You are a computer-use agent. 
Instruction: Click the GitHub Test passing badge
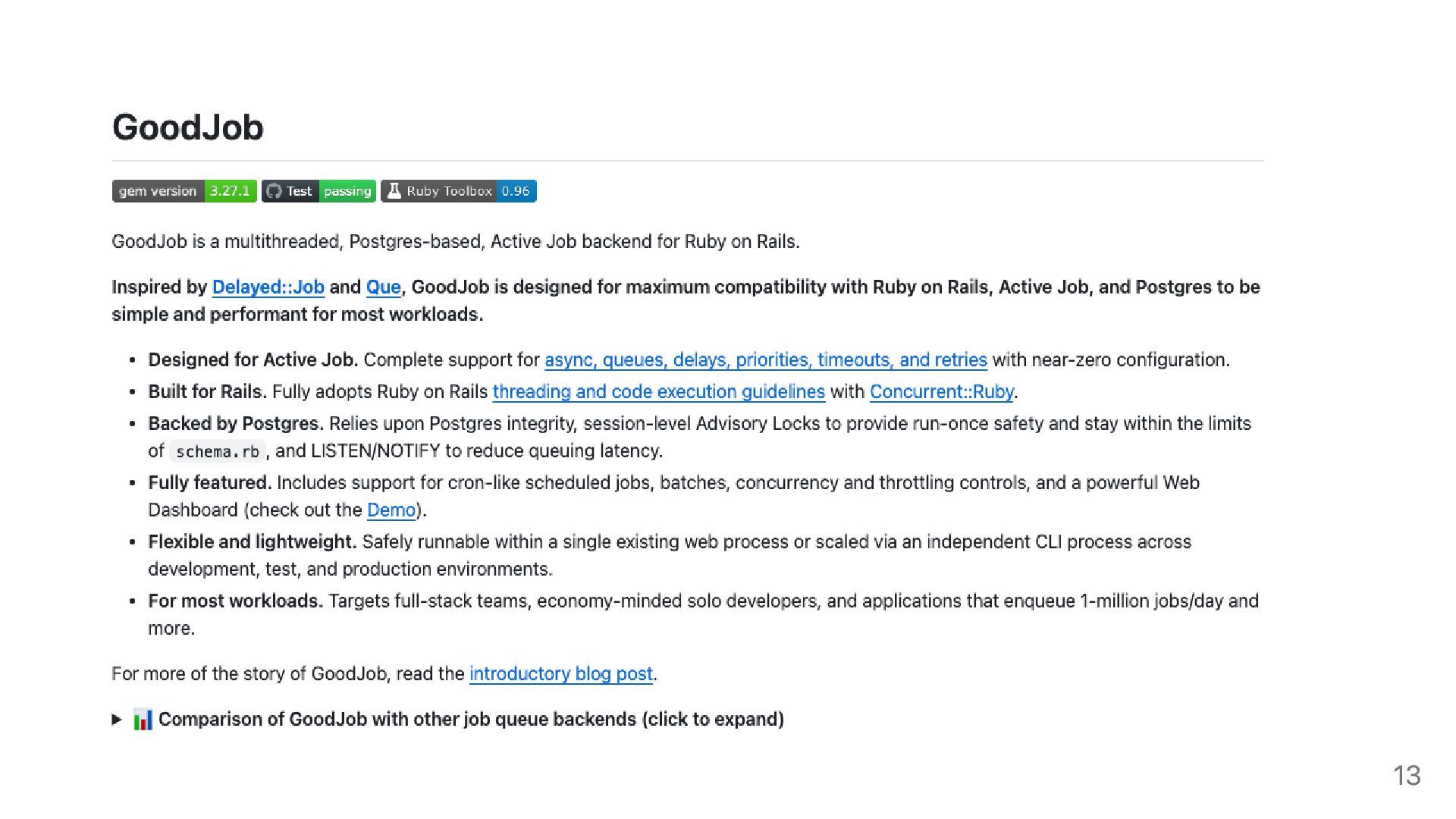318,191
